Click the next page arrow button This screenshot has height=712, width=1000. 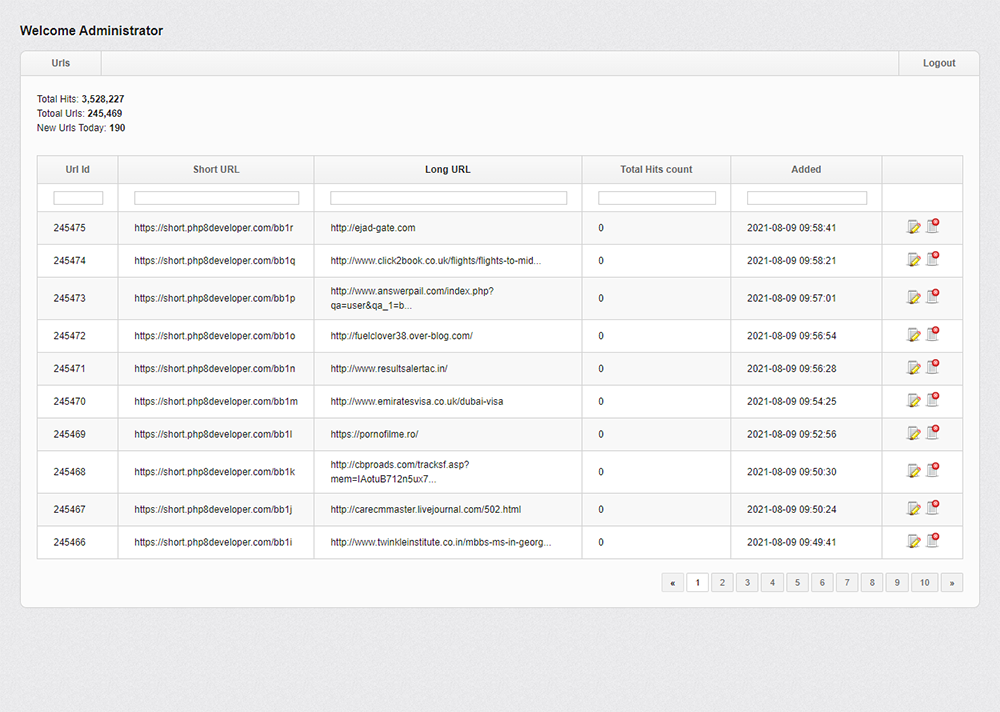951,582
